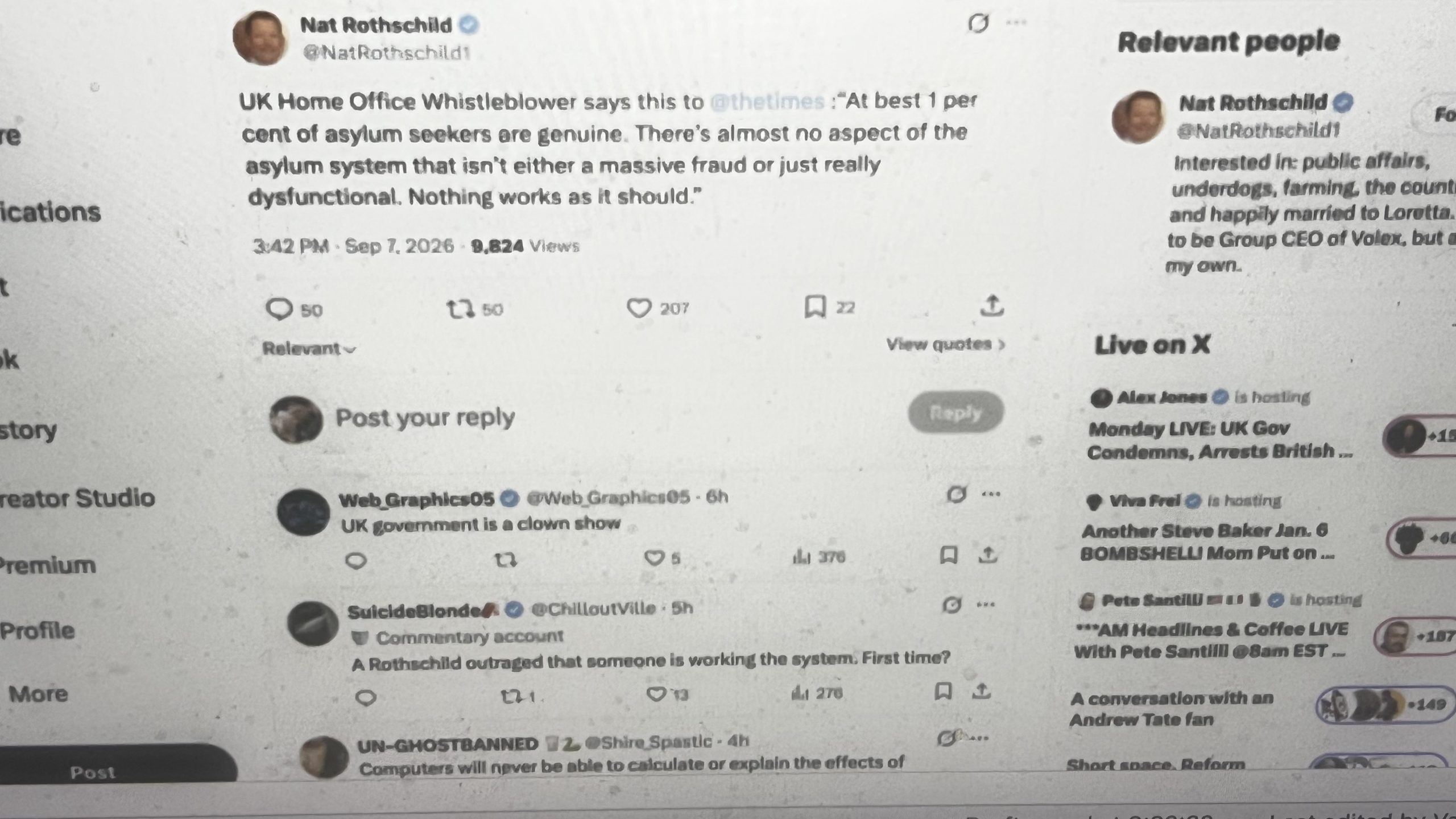
Task: Like the Web_Graphics05 reply
Action: [662, 557]
